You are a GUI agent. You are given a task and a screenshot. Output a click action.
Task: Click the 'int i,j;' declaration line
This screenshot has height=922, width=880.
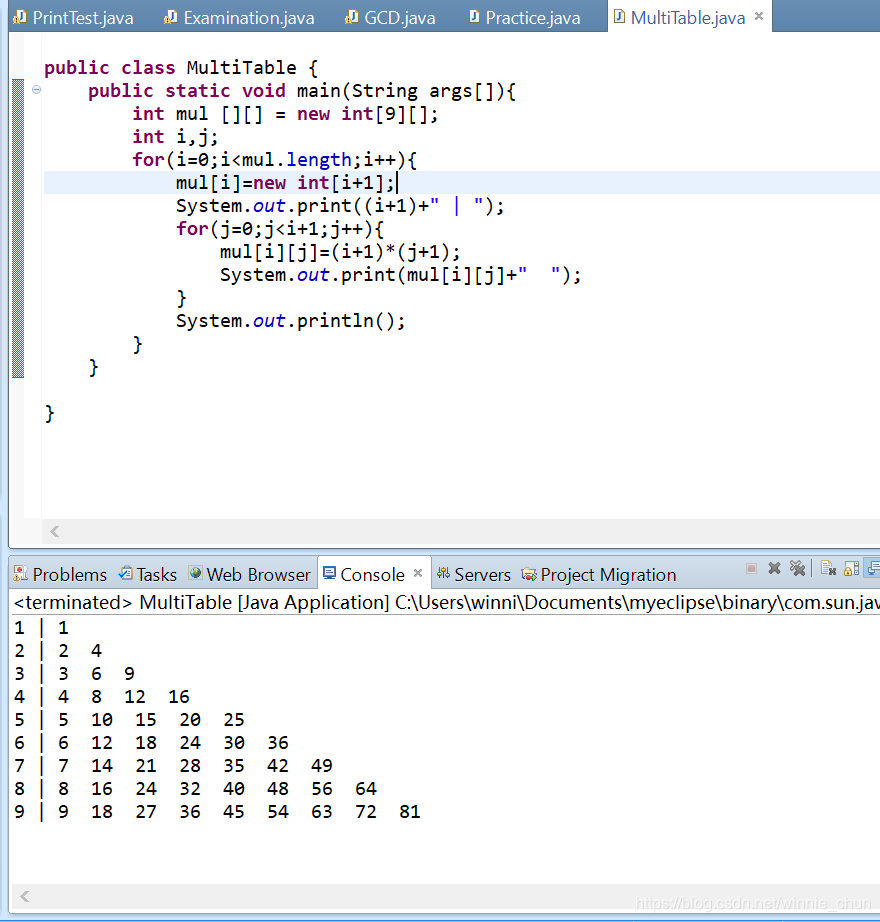tap(175, 136)
